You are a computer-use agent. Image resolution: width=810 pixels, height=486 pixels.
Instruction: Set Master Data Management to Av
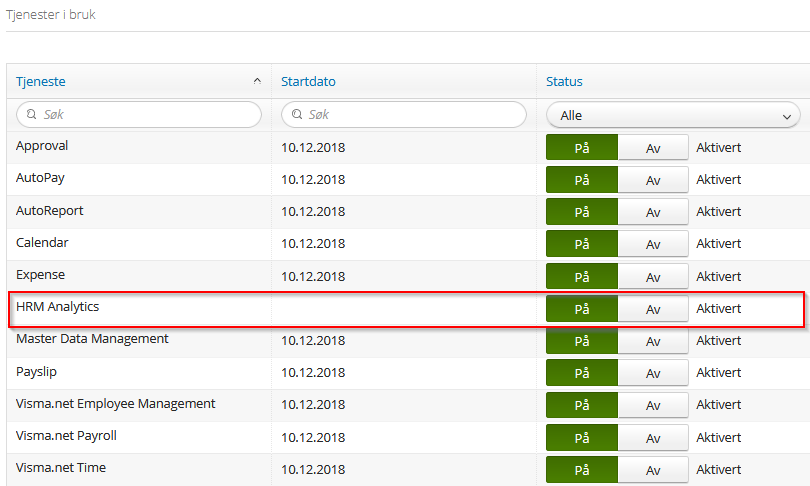653,341
